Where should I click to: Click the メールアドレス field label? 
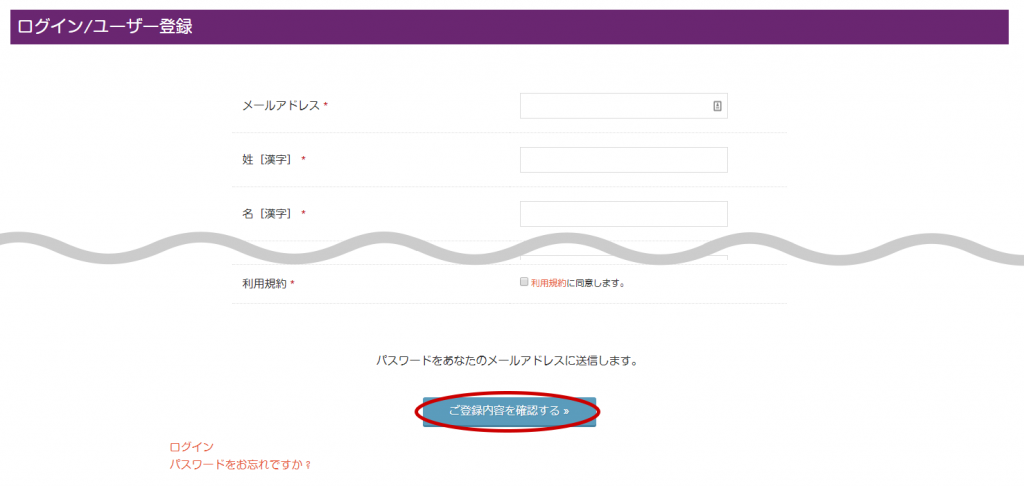(281, 106)
